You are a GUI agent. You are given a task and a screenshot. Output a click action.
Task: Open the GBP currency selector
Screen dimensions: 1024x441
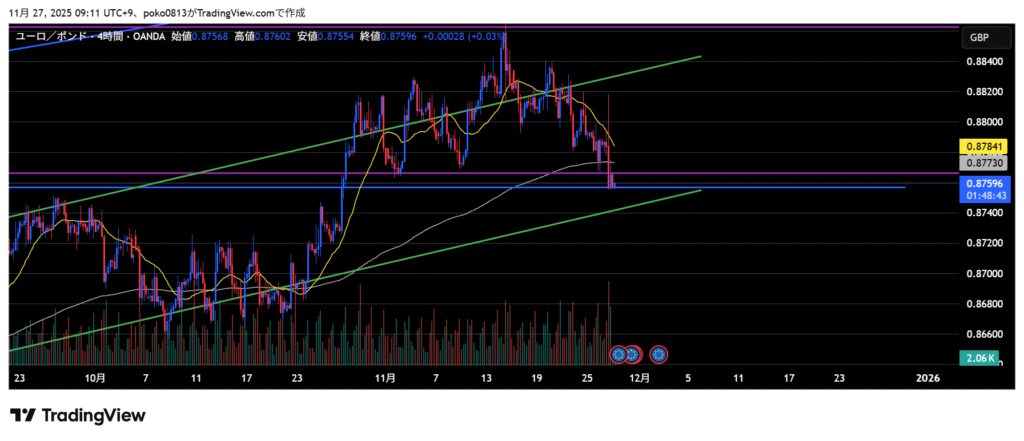[x=978, y=38]
